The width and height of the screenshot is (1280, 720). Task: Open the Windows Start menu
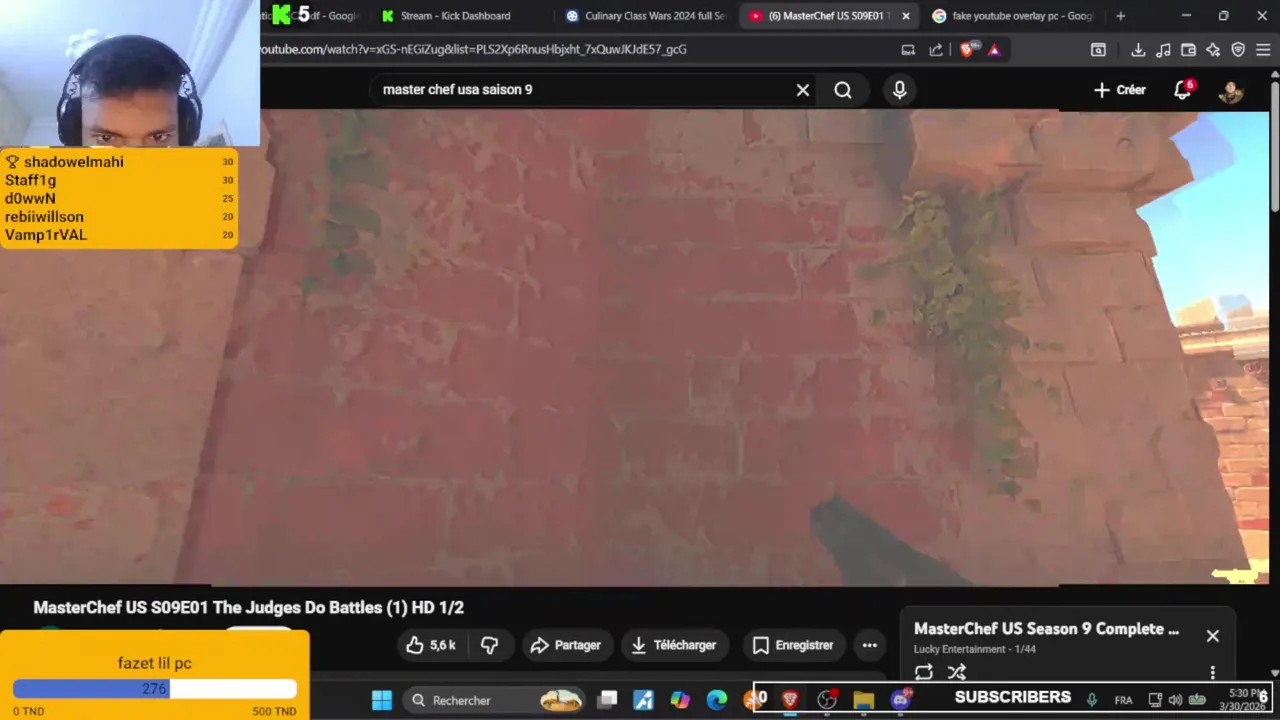(x=382, y=700)
